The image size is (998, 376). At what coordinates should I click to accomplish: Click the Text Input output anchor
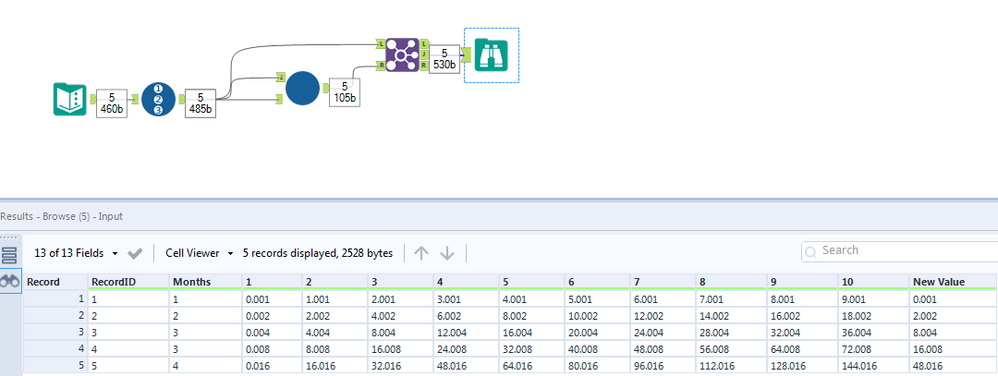92,99
